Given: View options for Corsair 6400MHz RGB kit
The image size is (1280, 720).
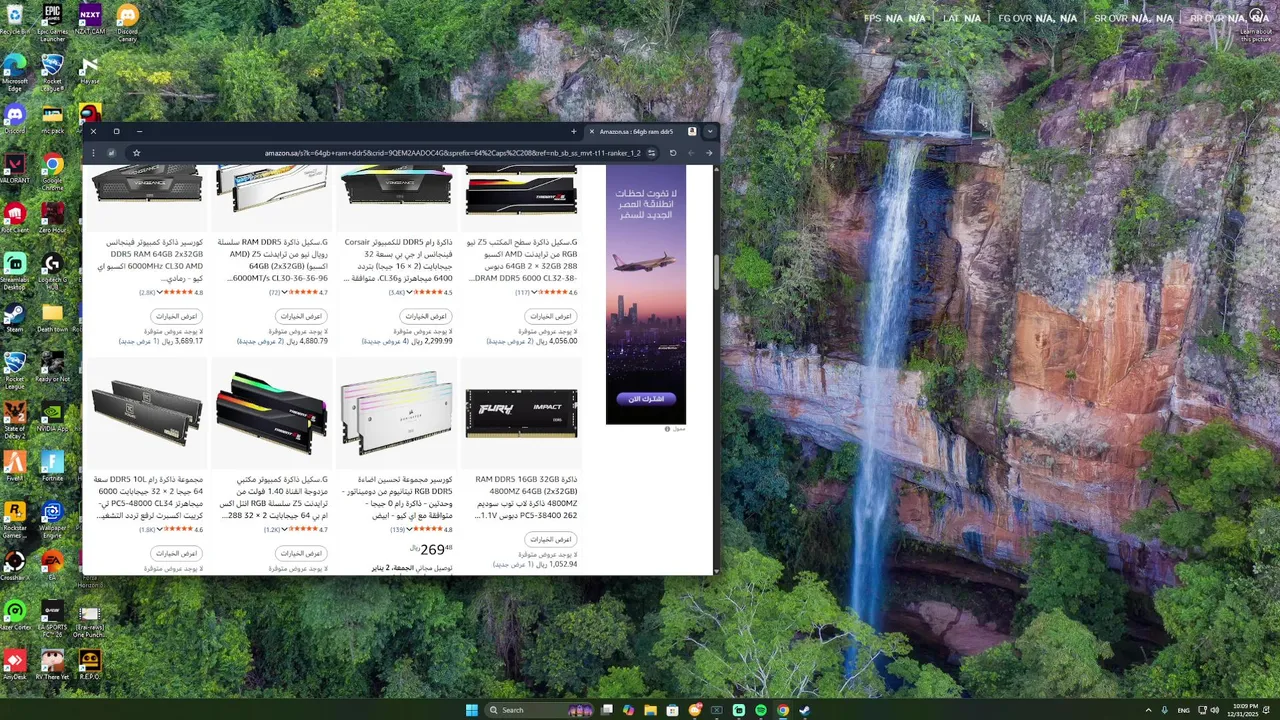Looking at the screenshot, I should 427,316.
